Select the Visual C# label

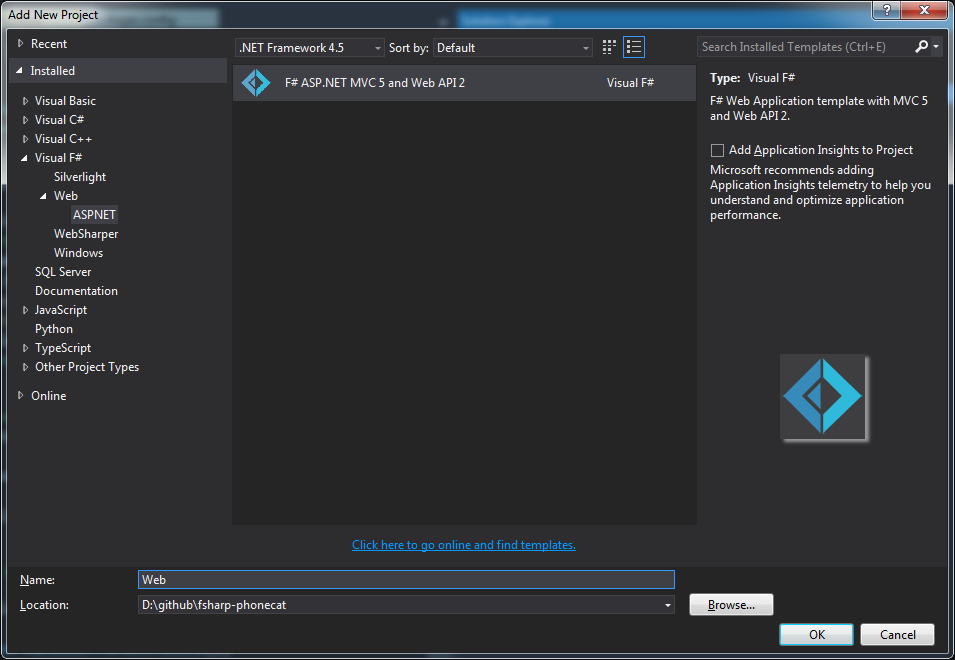pyautogui.click(x=59, y=120)
